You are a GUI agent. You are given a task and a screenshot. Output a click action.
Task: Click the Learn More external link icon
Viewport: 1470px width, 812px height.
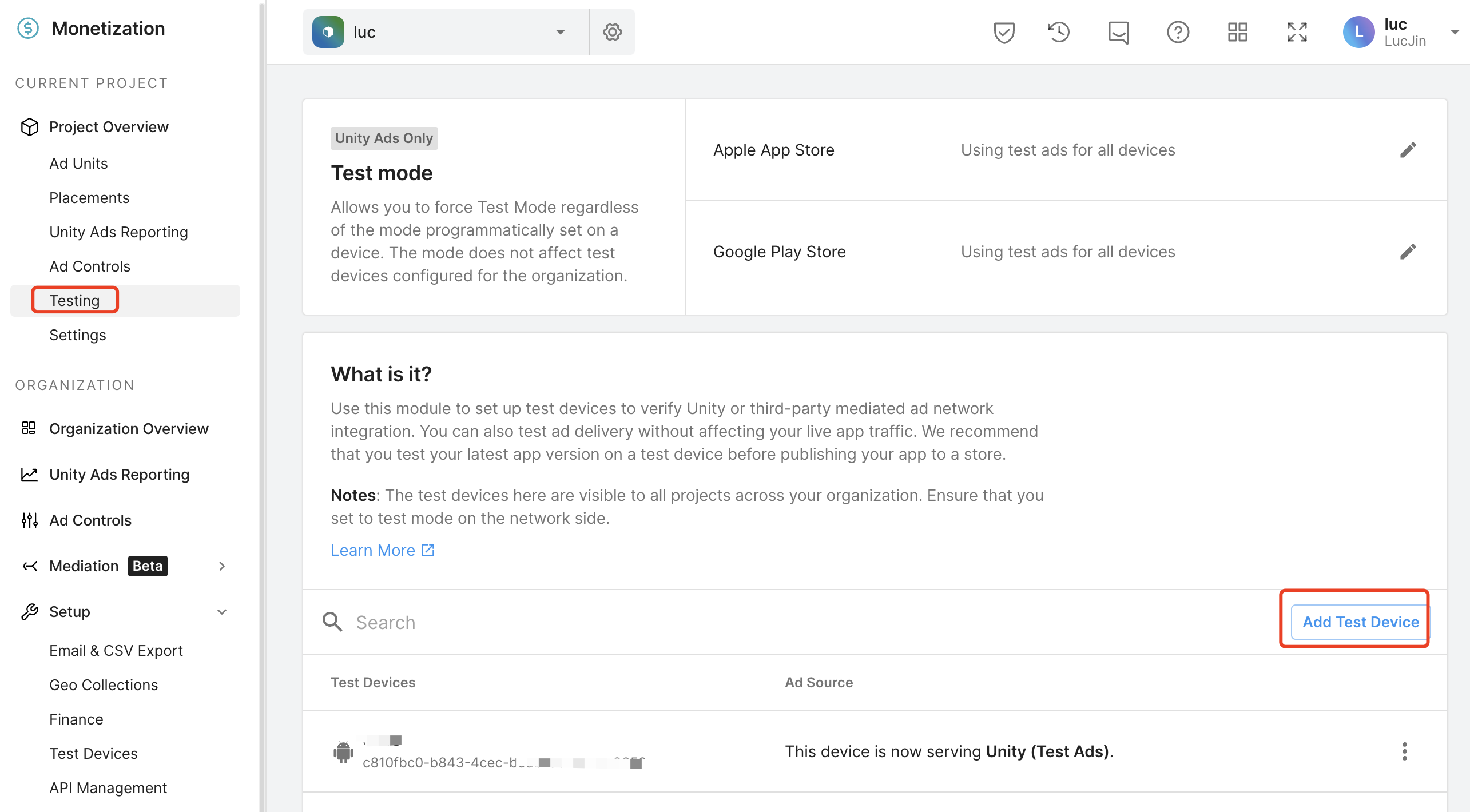pyautogui.click(x=428, y=550)
